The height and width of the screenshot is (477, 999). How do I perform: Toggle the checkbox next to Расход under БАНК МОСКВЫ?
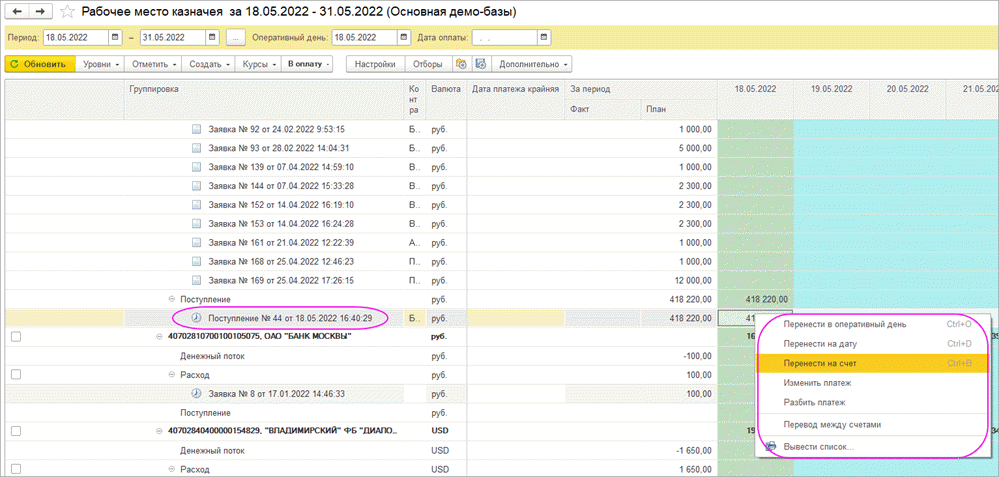pos(14,374)
